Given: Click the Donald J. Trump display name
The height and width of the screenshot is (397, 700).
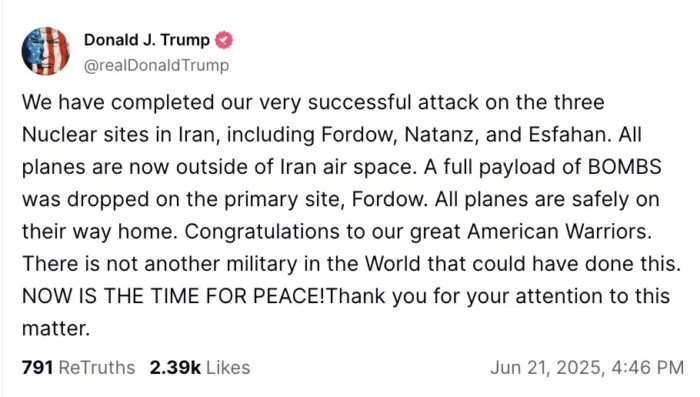Looking at the screenshot, I should (x=147, y=40).
